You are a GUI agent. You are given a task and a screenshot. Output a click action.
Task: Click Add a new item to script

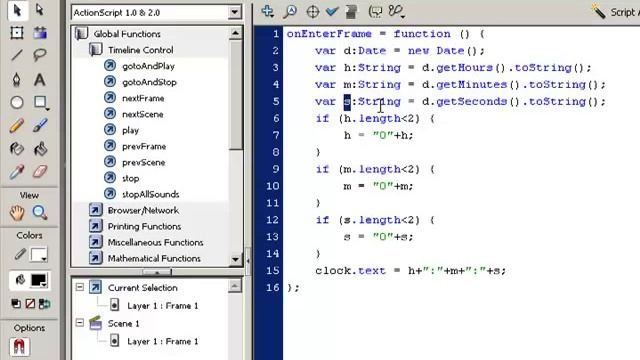(268, 11)
